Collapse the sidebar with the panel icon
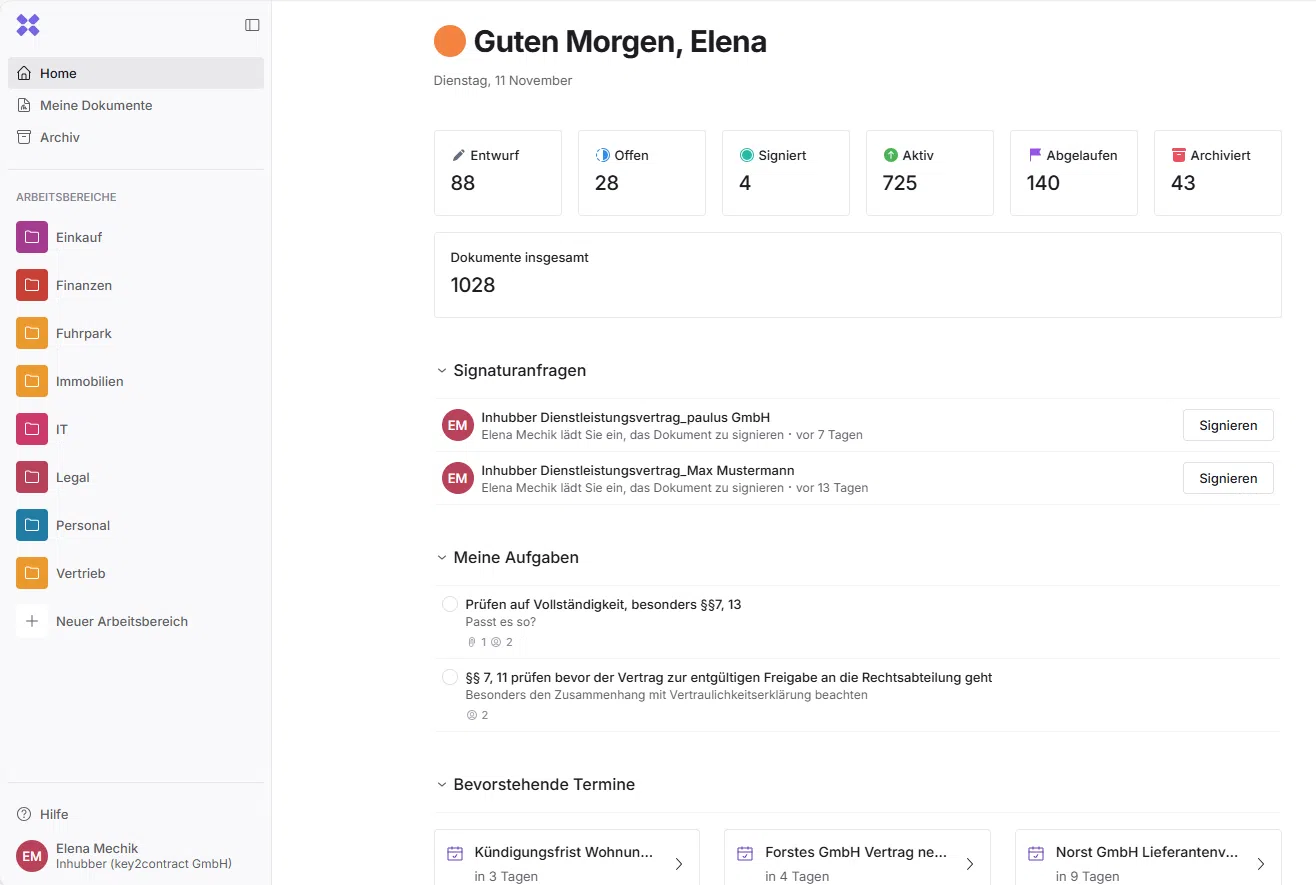The image size is (1316, 885). point(252,25)
